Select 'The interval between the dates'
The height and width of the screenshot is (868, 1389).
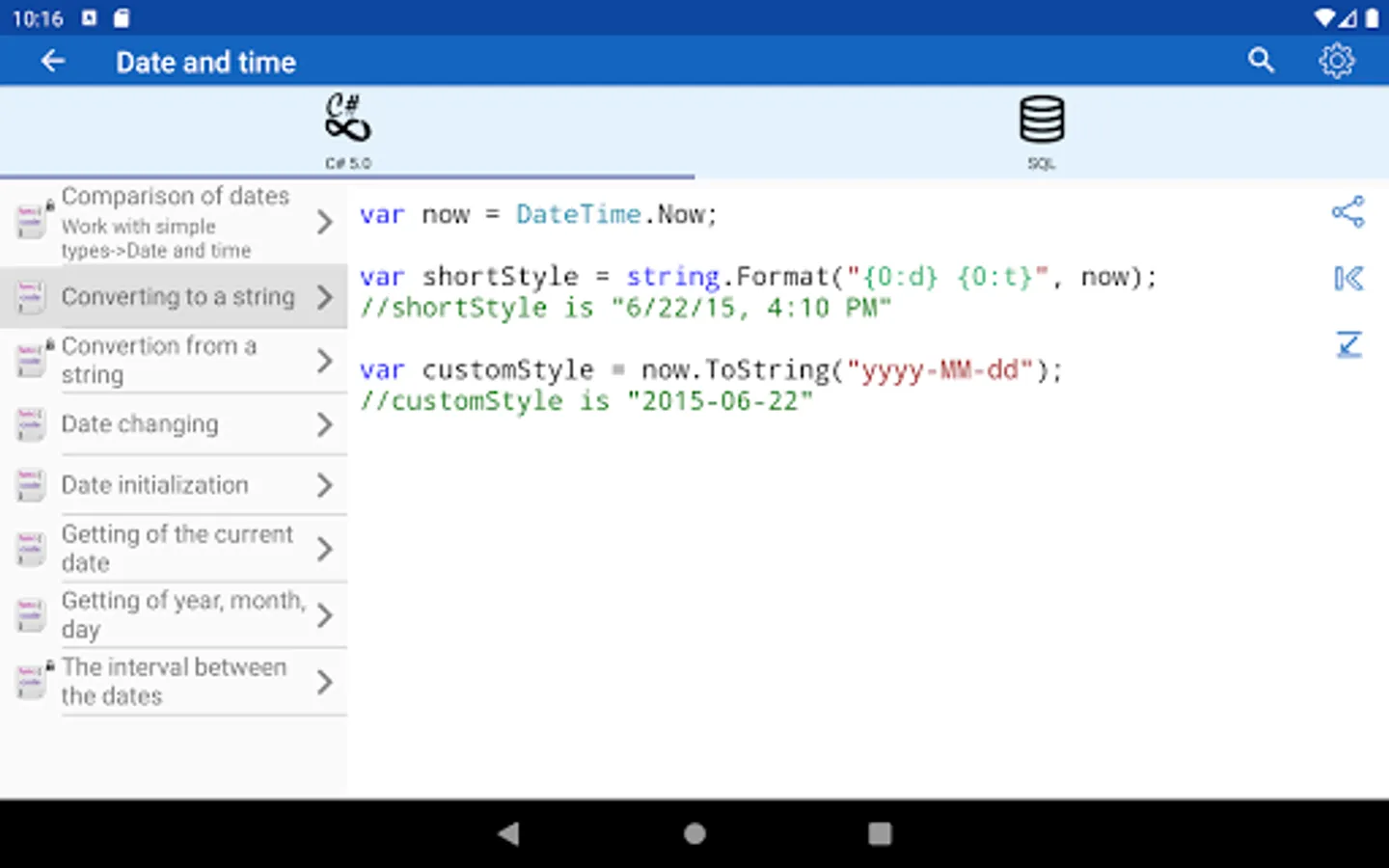(x=174, y=681)
